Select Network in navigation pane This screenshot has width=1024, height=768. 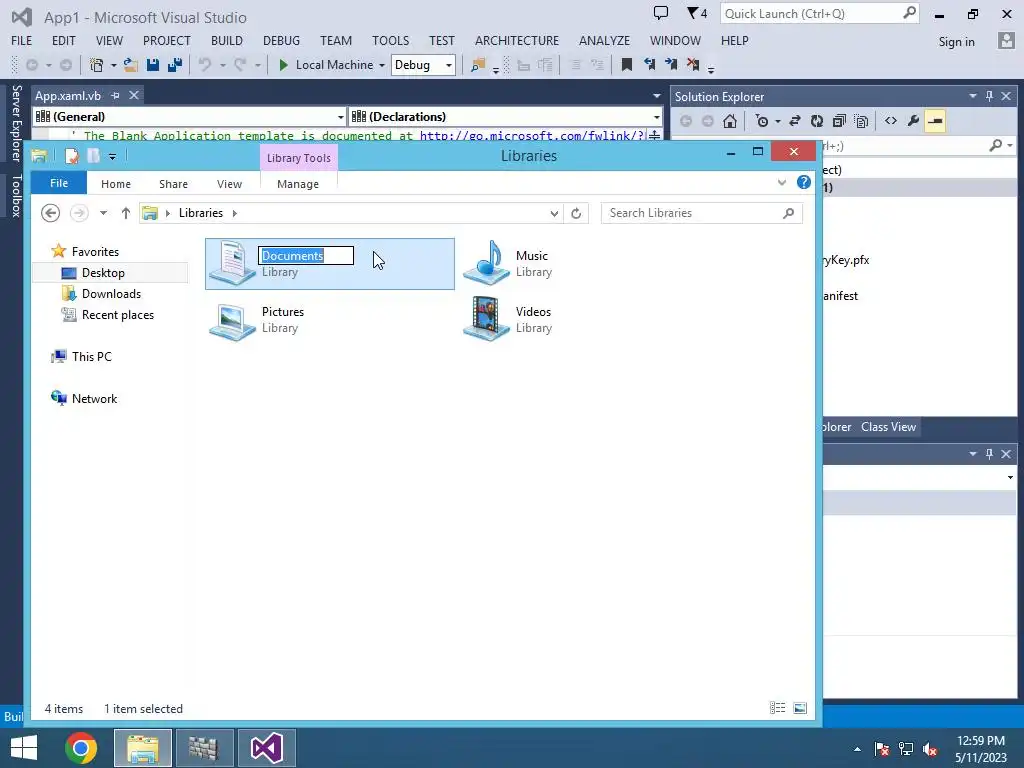94,398
